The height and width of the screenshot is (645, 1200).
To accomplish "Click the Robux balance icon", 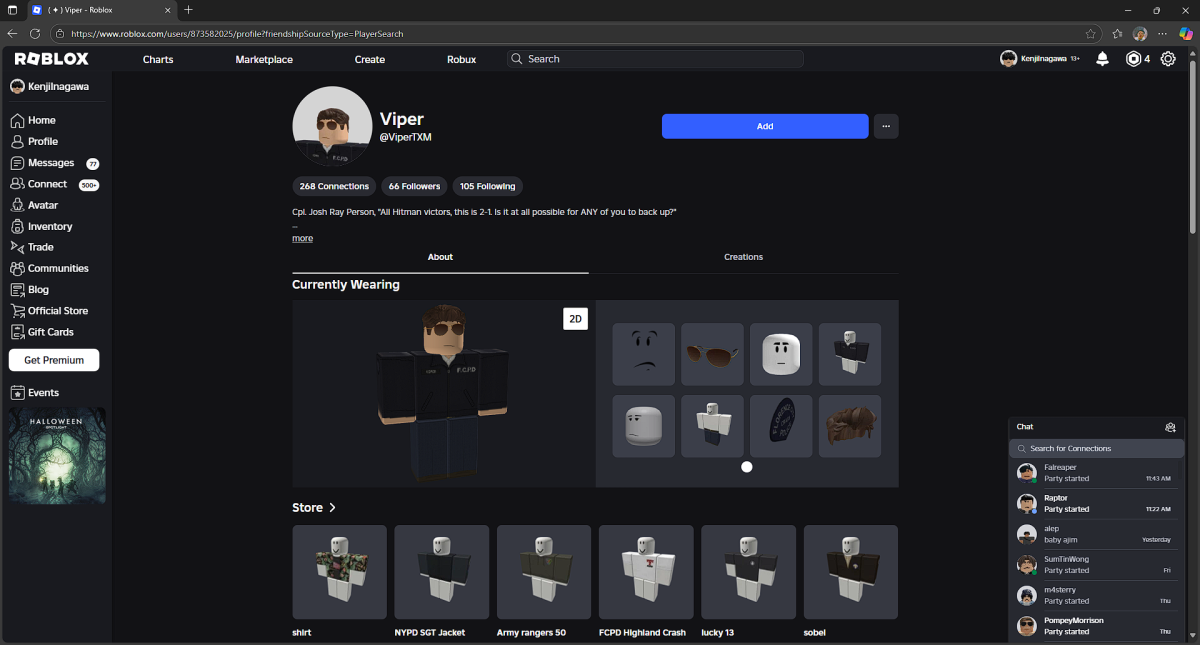I will pos(1133,59).
